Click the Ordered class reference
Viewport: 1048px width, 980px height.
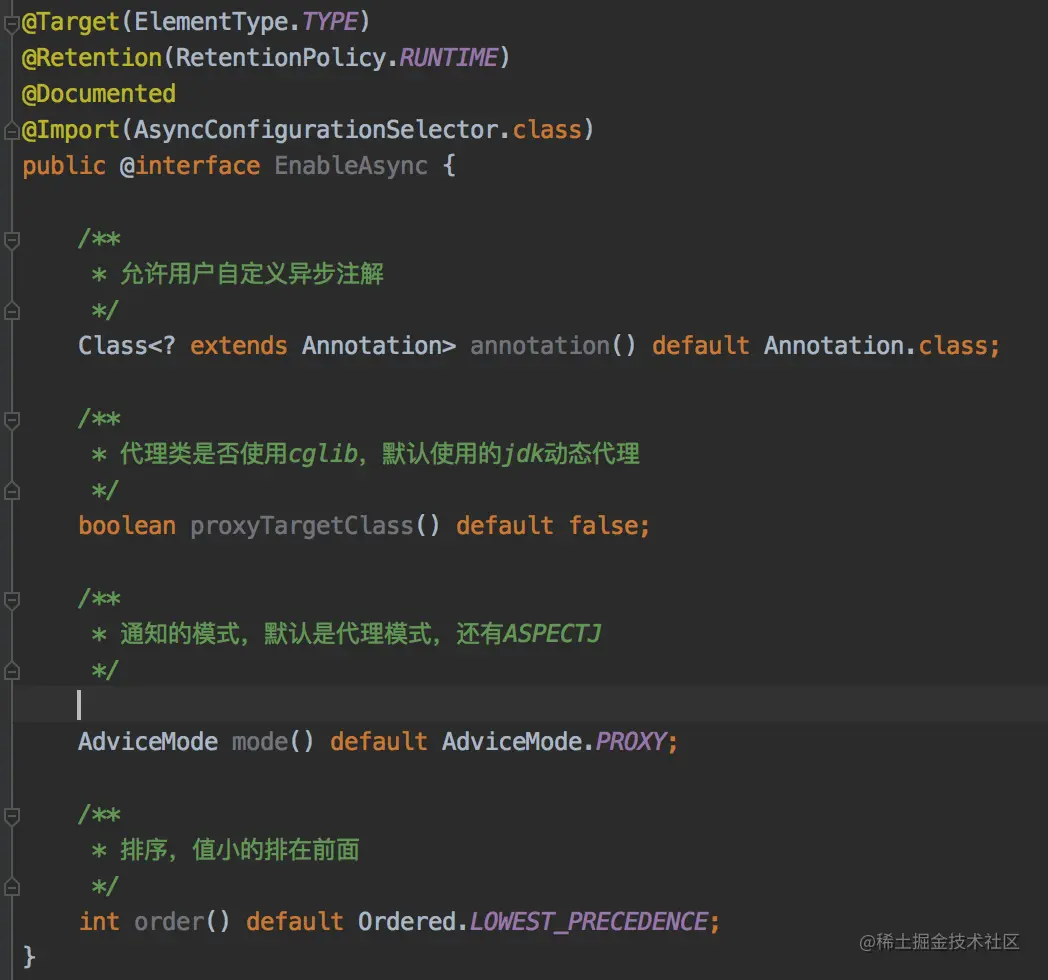[406, 922]
